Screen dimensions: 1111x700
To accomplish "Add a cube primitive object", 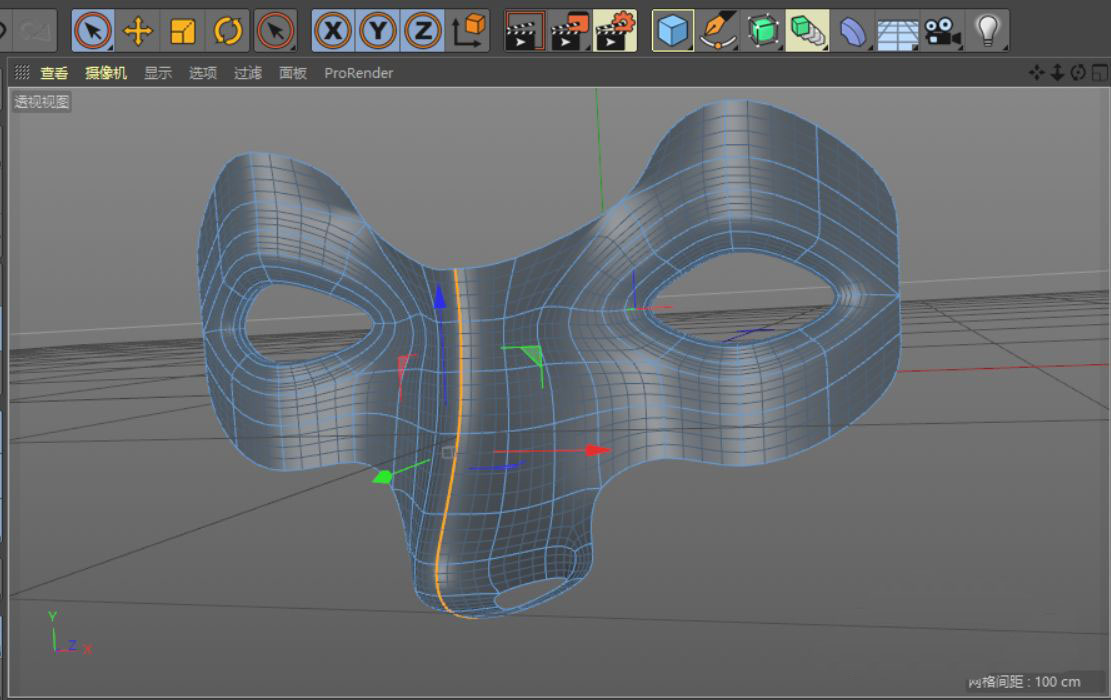I will pos(673,32).
